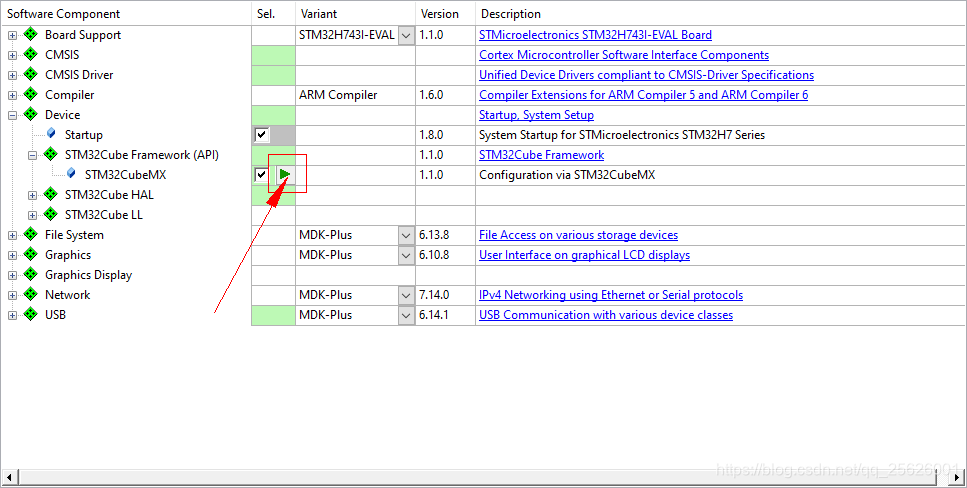This screenshot has width=967, height=488.
Task: Open Cortex Microcontroller Software Interface Components link
Action: click(x=624, y=55)
